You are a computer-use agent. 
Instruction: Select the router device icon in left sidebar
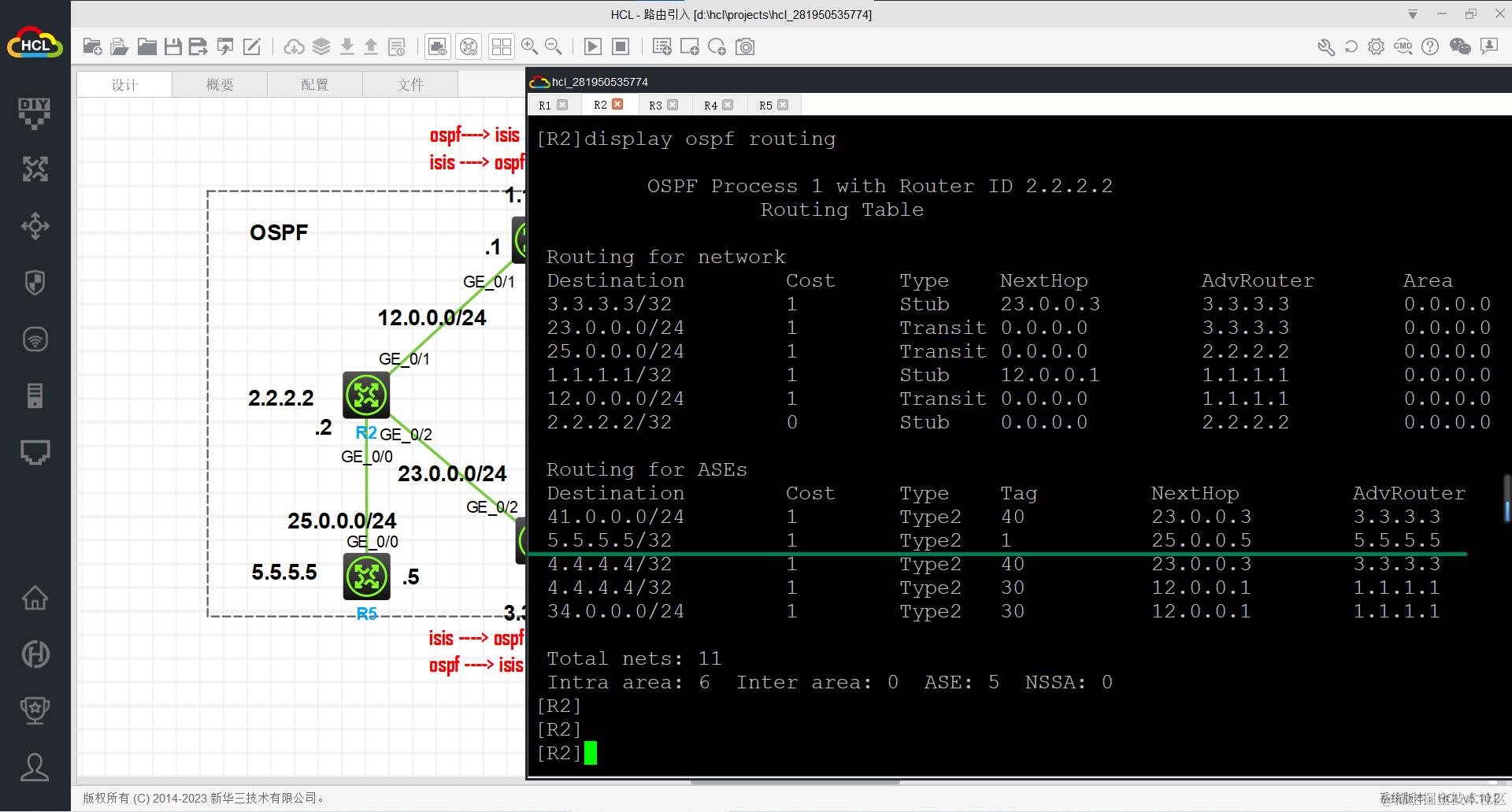(x=35, y=169)
